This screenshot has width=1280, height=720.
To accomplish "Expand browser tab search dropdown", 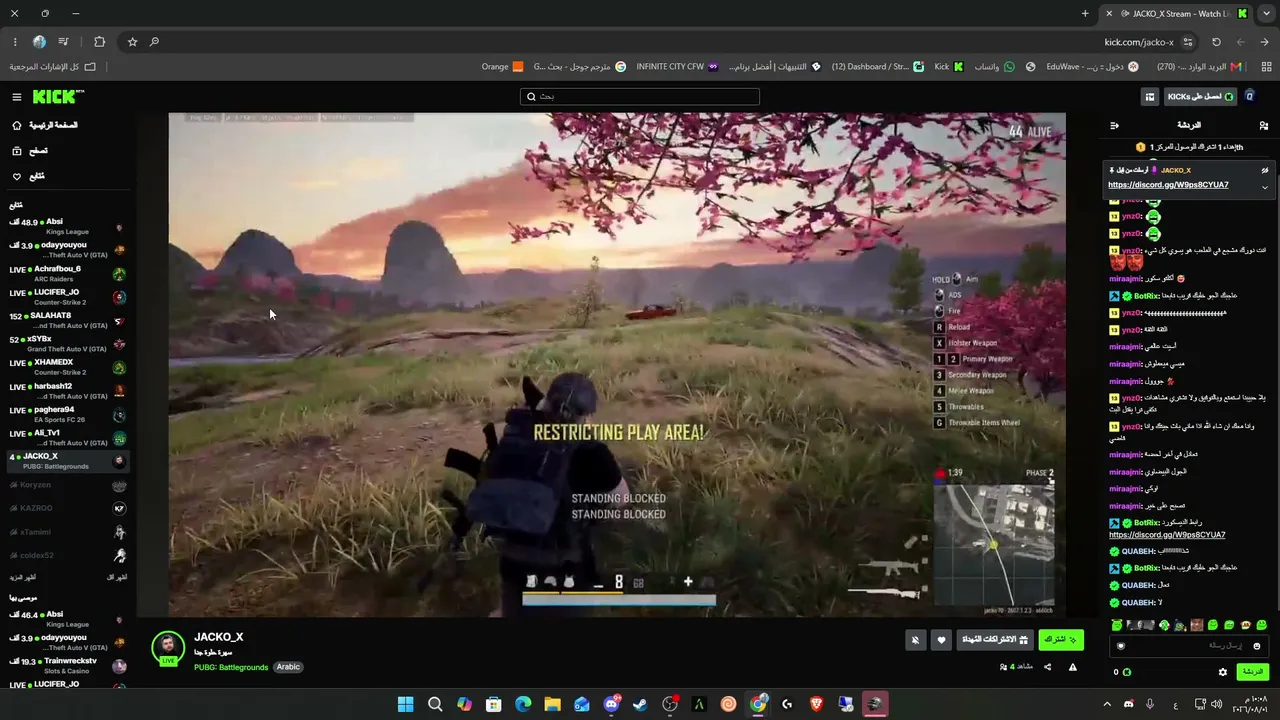I will coord(1265,14).
